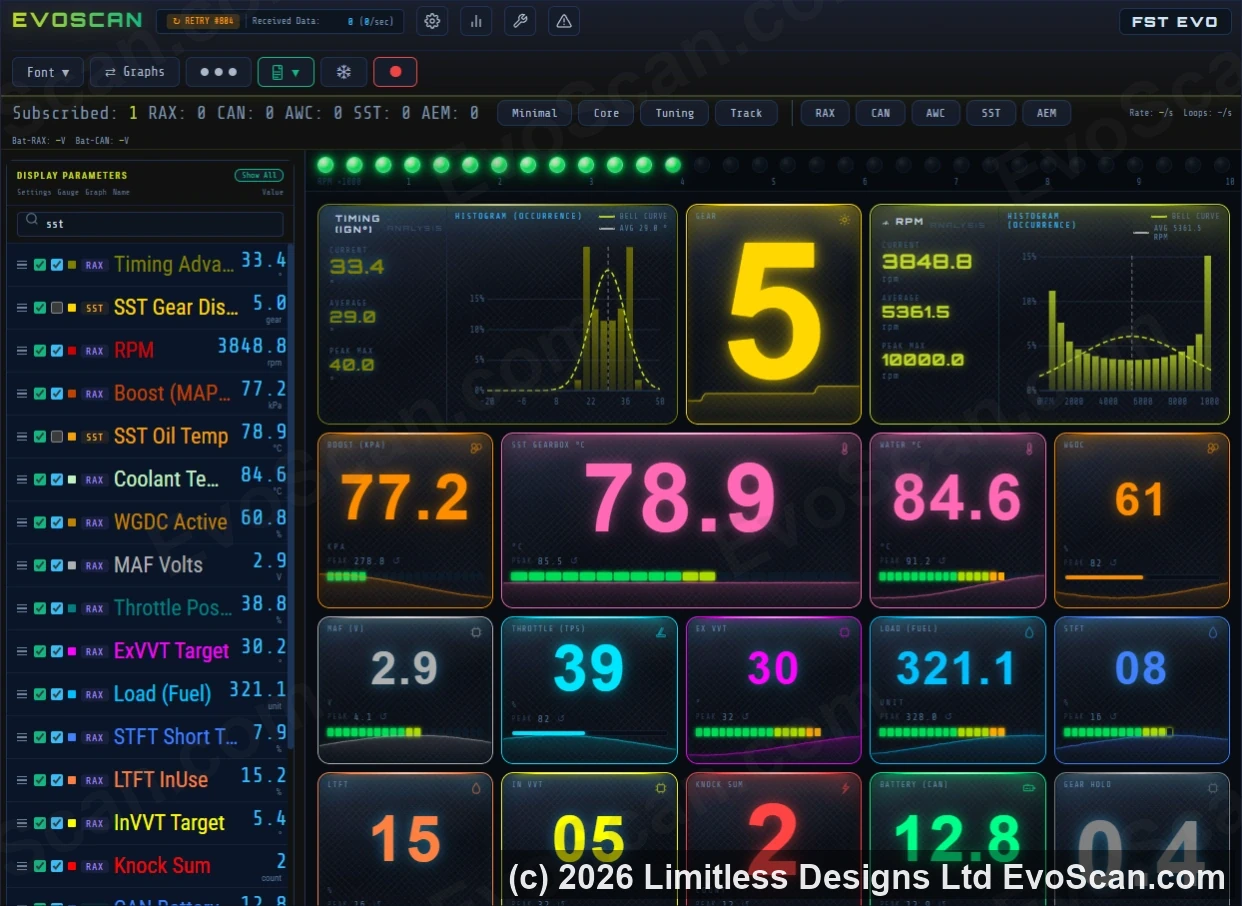The image size is (1242, 906).
Task: Collapse the RPM analysis card arrow
Action: coord(886,221)
